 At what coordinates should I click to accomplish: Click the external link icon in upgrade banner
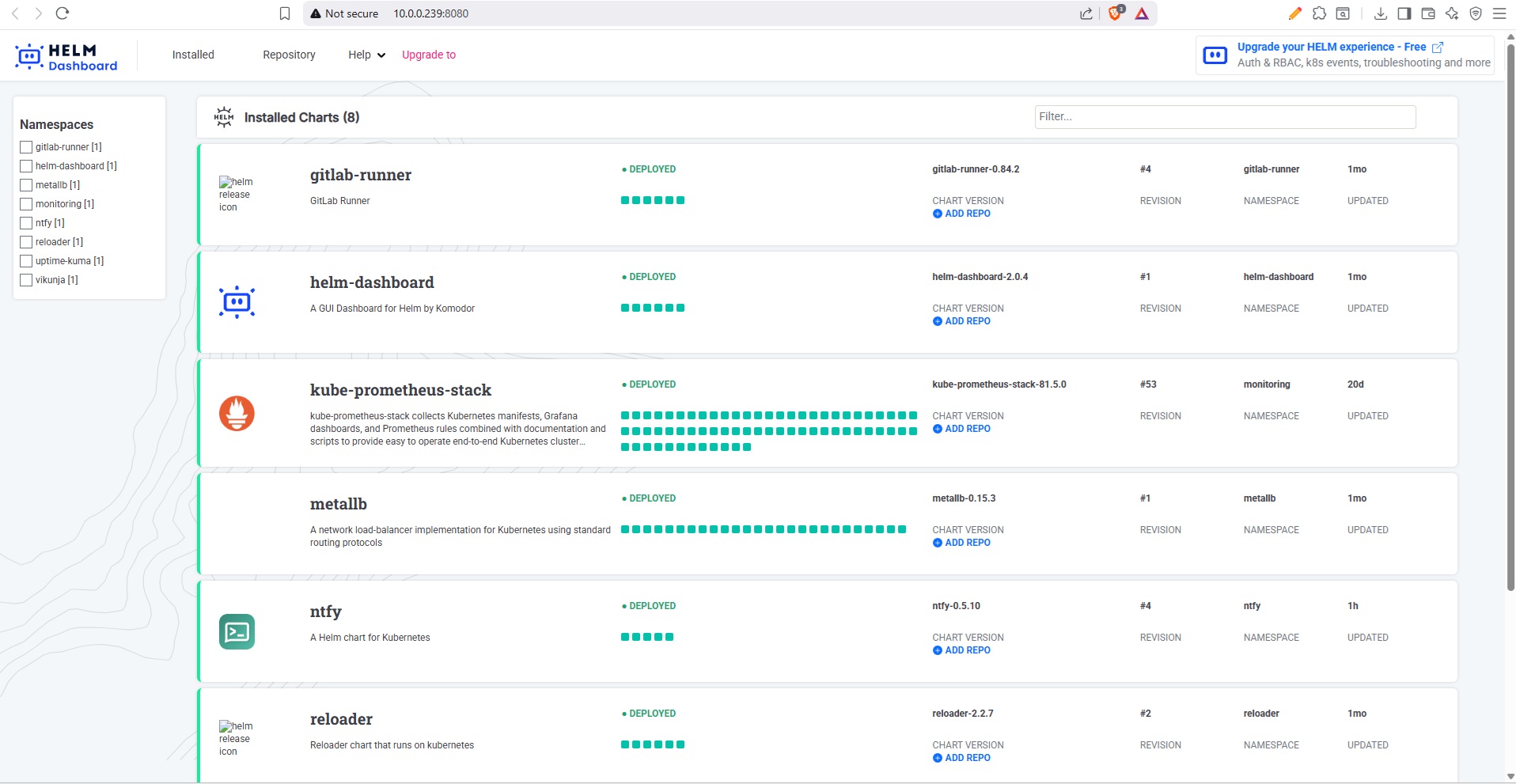coord(1438,47)
